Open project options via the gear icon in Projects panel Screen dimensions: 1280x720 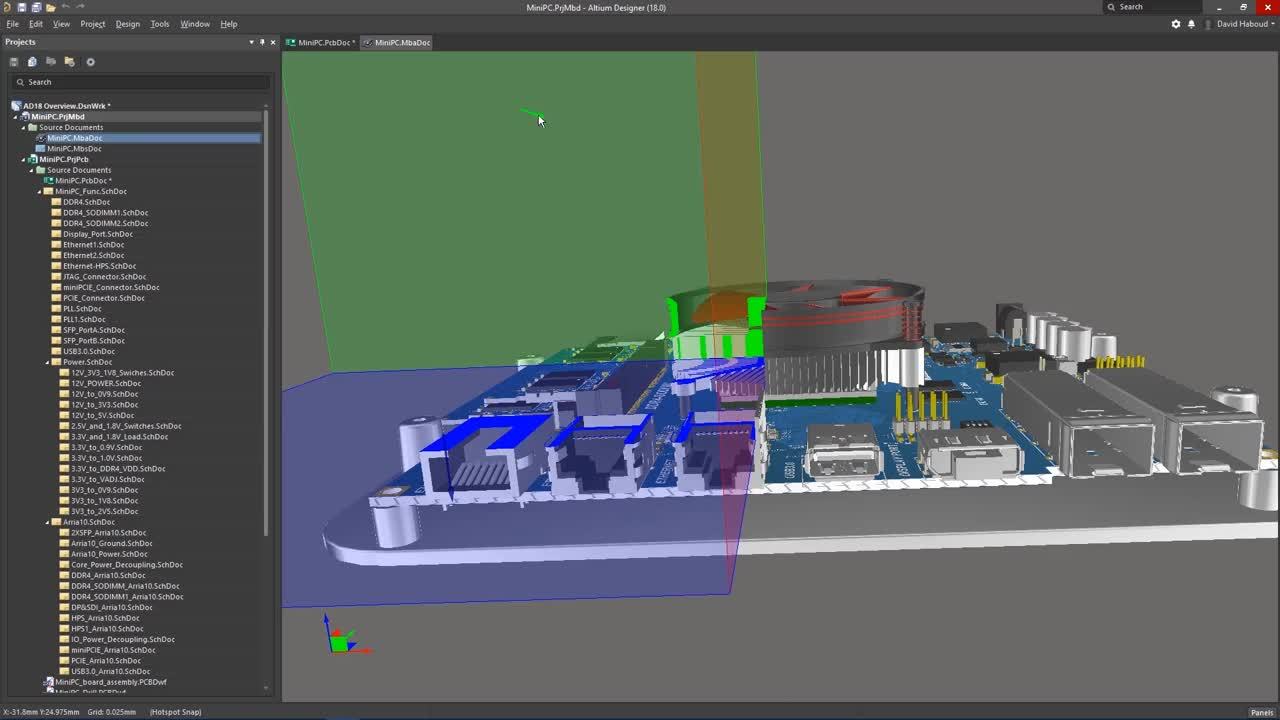click(x=90, y=61)
